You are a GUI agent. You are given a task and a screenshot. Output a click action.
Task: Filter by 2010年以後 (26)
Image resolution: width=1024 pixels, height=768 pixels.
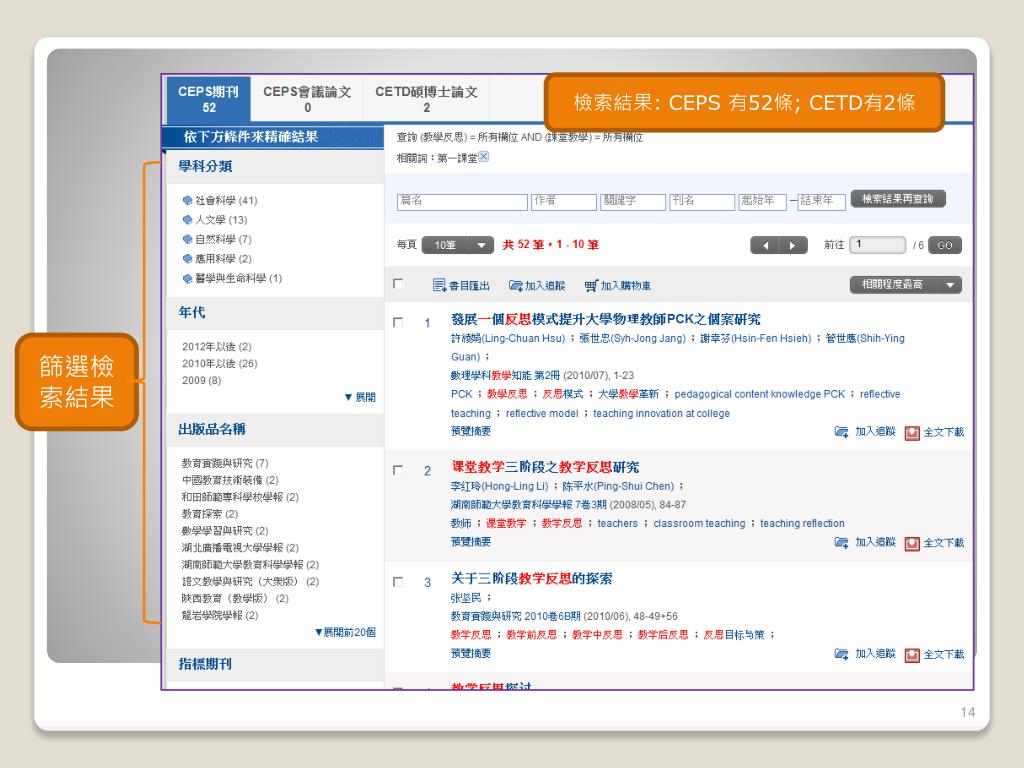tap(219, 364)
